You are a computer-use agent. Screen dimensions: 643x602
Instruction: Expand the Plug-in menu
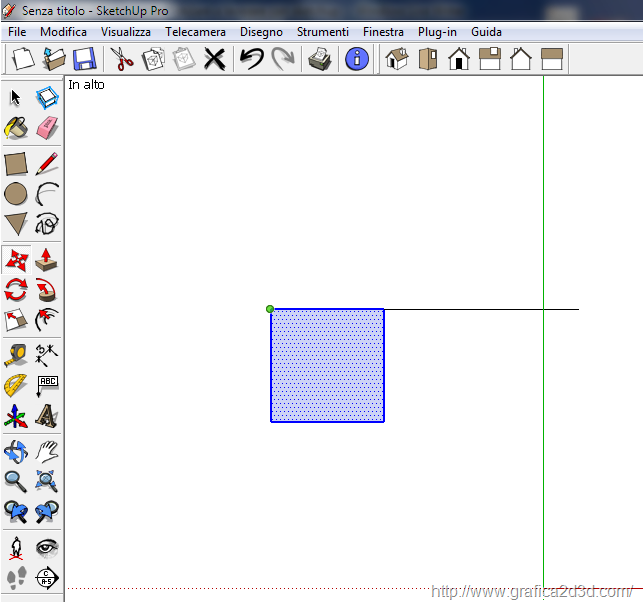pos(437,32)
